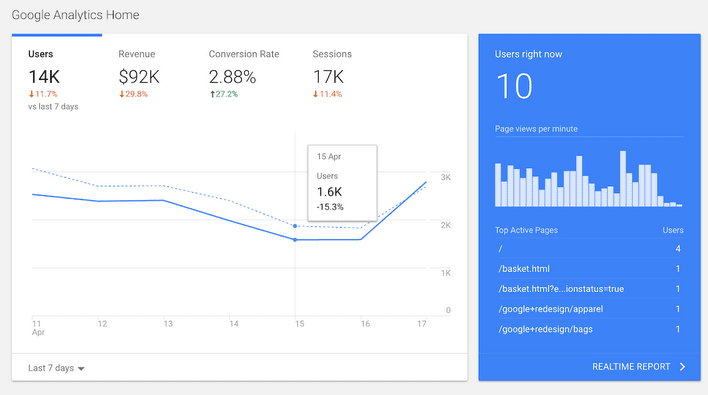Click the dropdown arrow beside Last 7 days
This screenshot has width=708, height=395.
[x=81, y=369]
